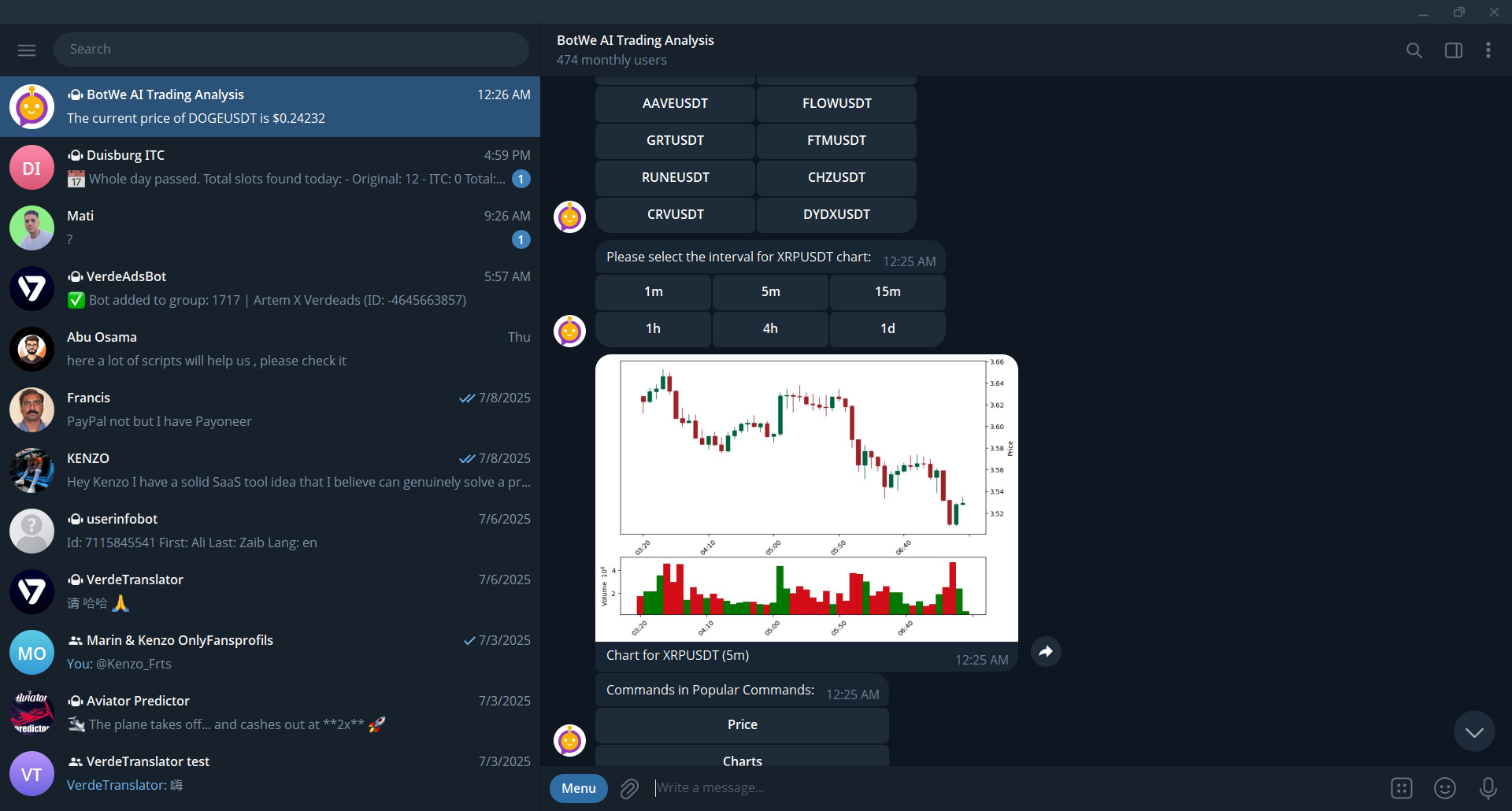This screenshot has width=1512, height=811.
Task: Click KENZO avatar
Action: (31, 471)
